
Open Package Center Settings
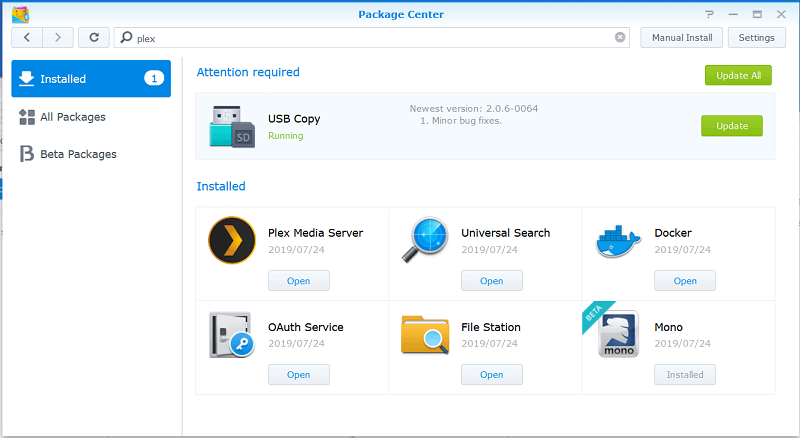pyautogui.click(x=757, y=38)
